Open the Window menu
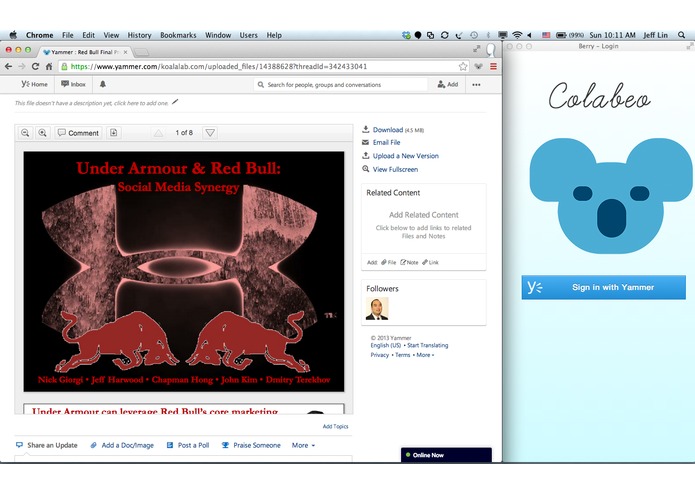This screenshot has width=695, height=494. [218, 35]
